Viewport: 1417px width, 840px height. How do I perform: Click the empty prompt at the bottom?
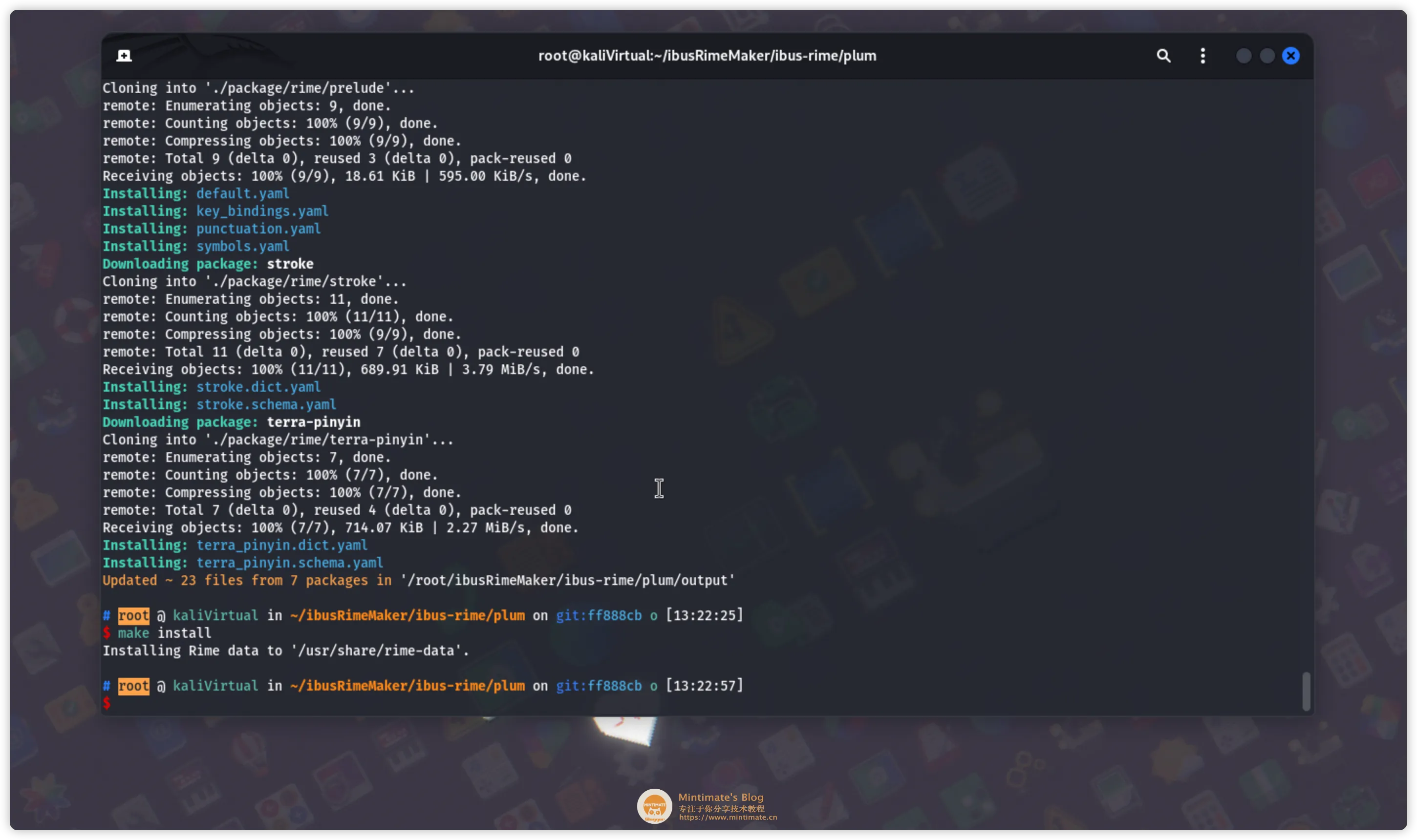point(107,703)
